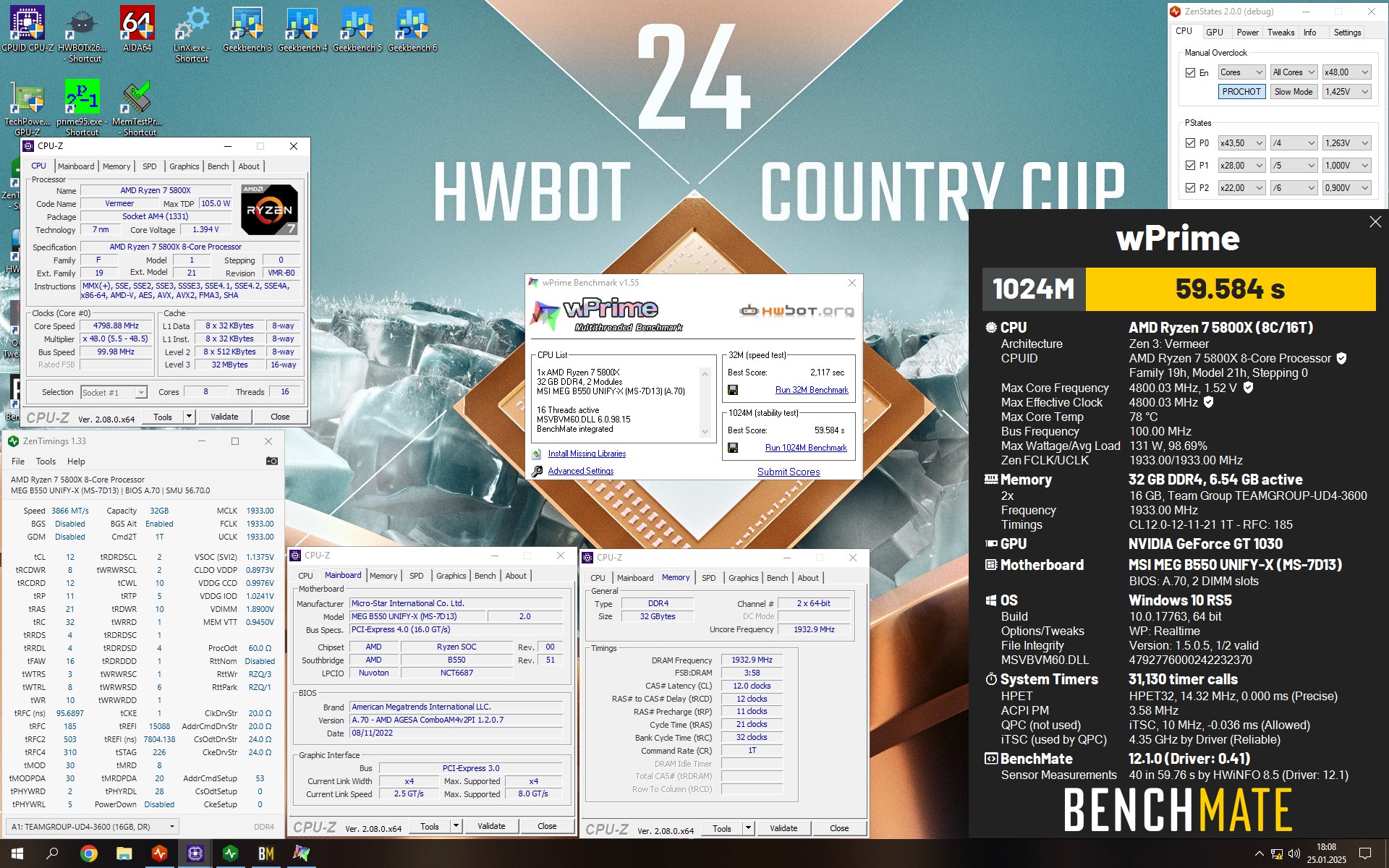Open the SPD tab in CPU-Z CPU window
The image size is (1389, 868).
(x=150, y=166)
